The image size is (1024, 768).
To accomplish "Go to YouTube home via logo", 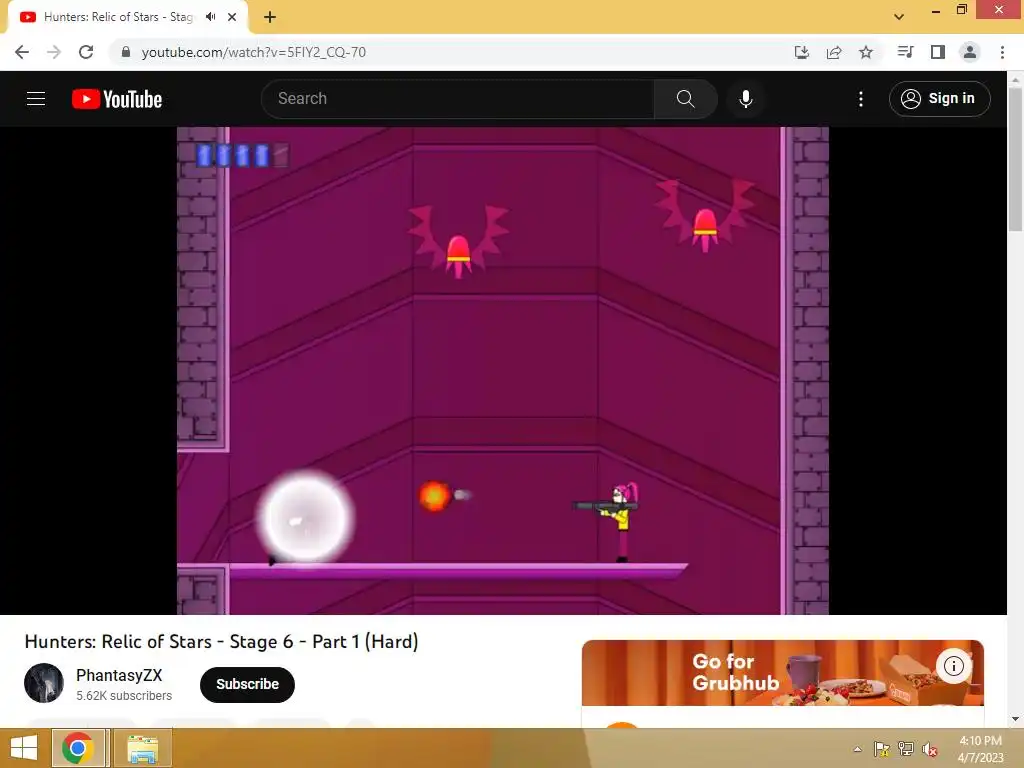I will (x=117, y=99).
